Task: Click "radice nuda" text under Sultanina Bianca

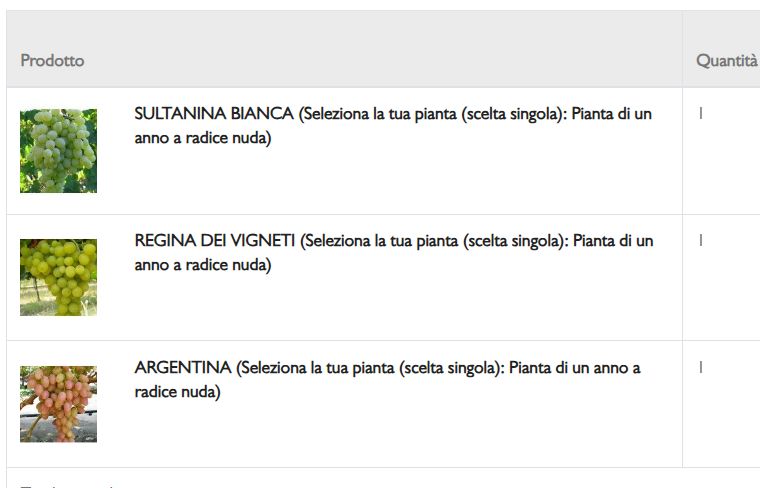Action: [x=228, y=138]
